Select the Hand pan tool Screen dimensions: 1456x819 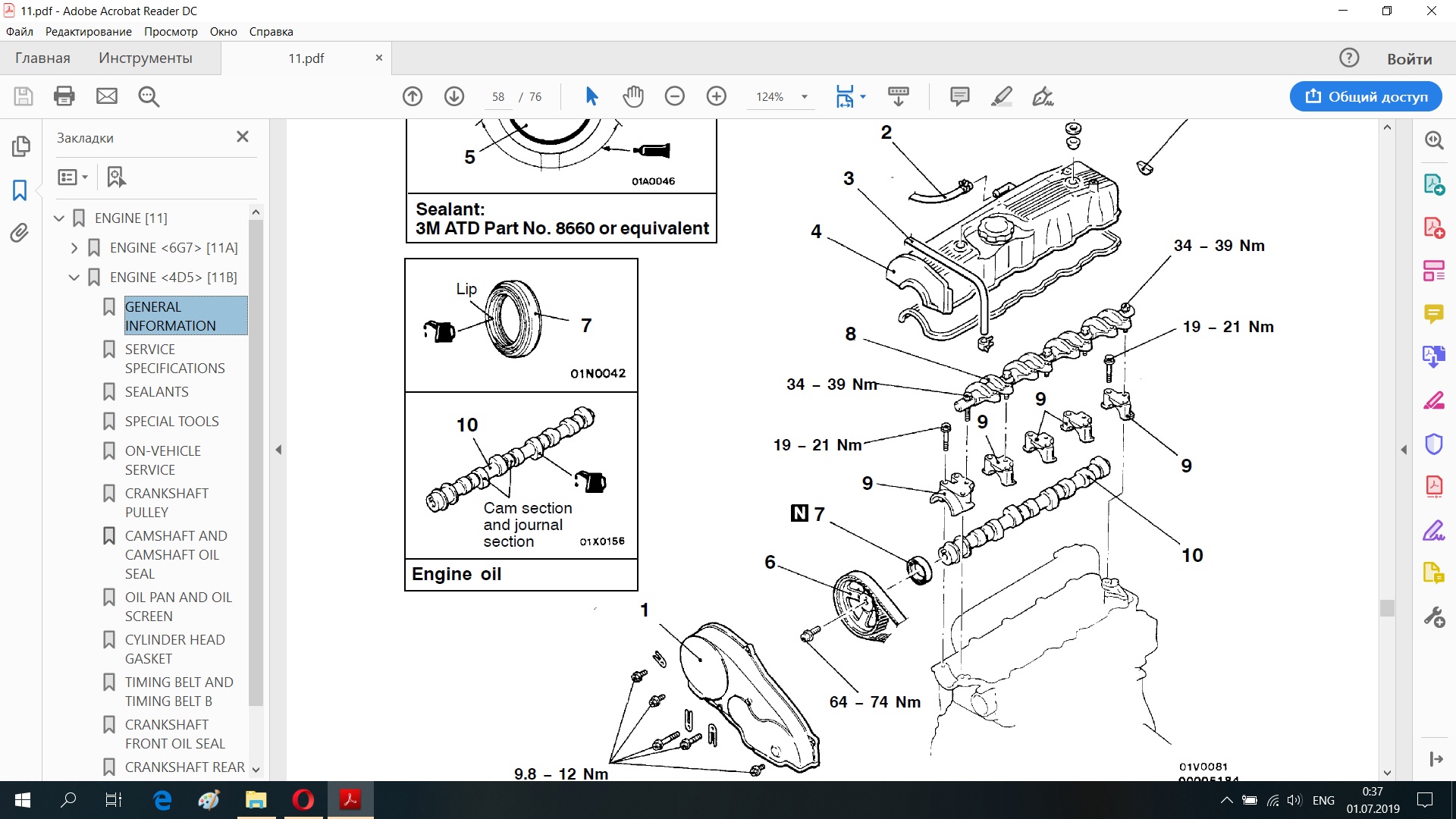tap(633, 96)
